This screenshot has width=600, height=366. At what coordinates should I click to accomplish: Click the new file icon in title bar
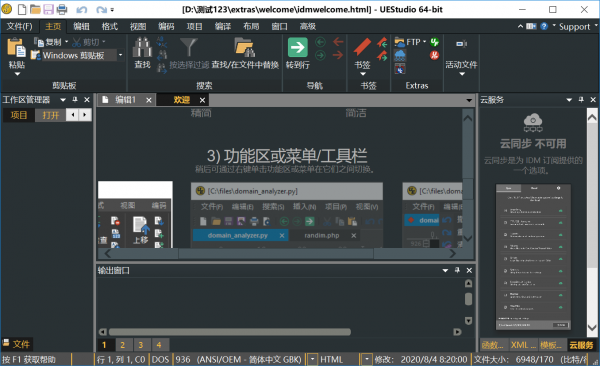tap(22, 9)
